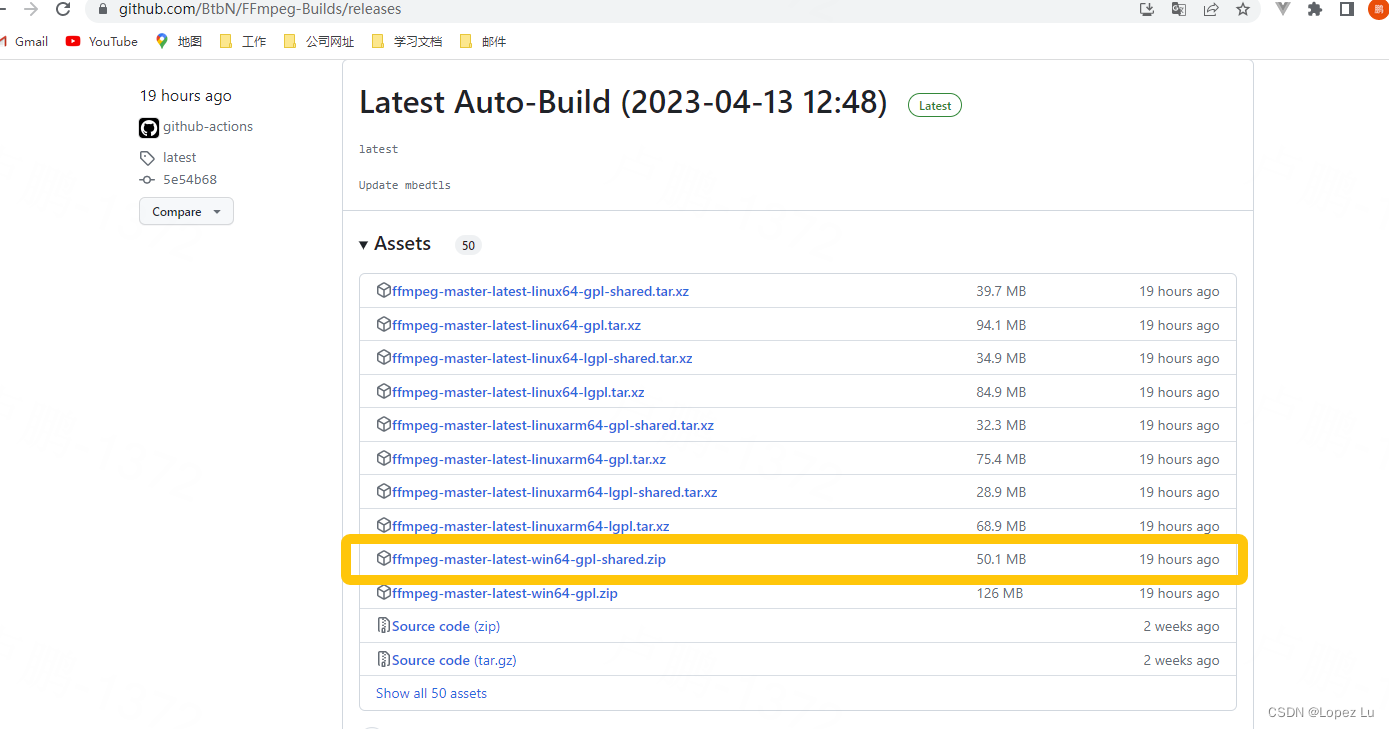Open the 学习文档 bookmark folder

click(406, 41)
